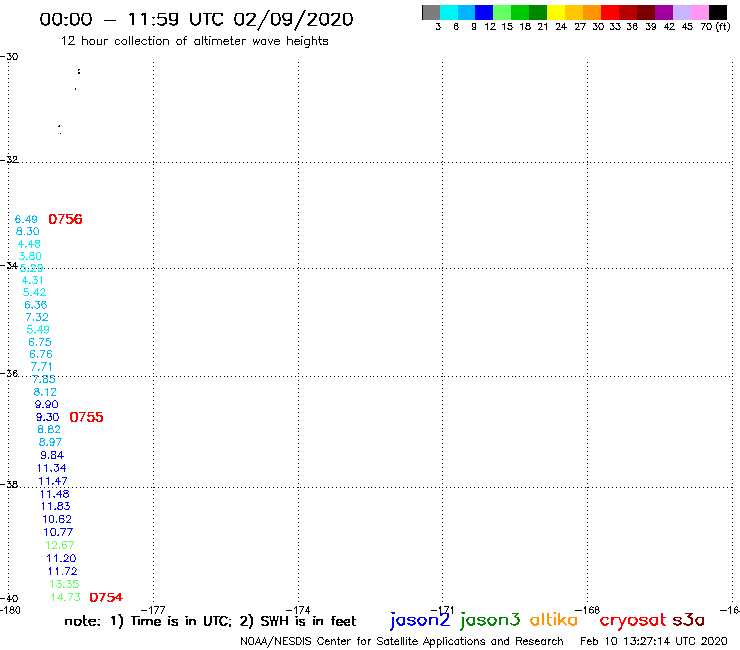Click the 5.42 wave height value
The height and width of the screenshot is (650, 740).
tap(34, 292)
